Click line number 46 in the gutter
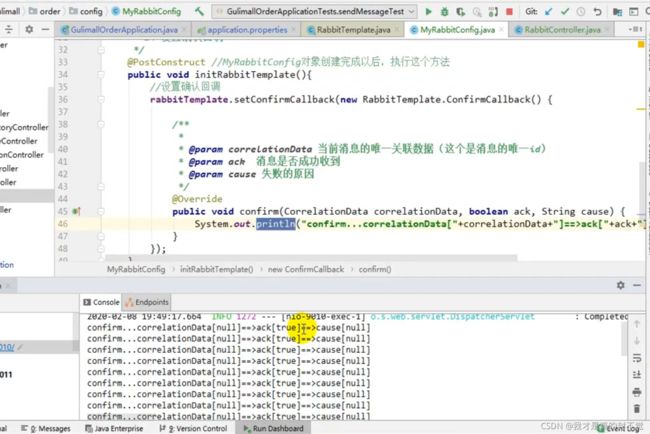This screenshot has width=650, height=434. click(x=63, y=224)
